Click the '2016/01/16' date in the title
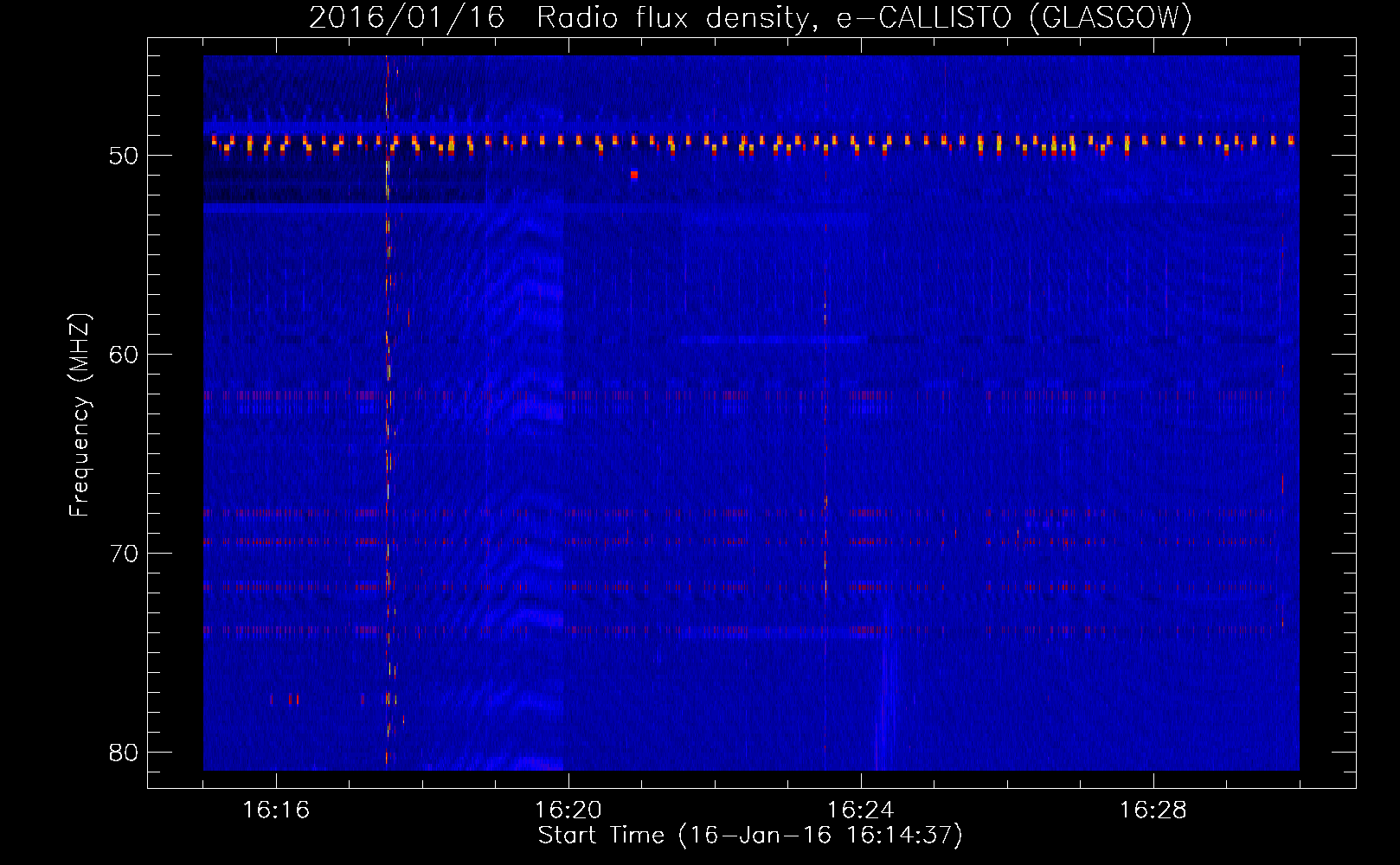The width and height of the screenshot is (1400, 865). 407,17
